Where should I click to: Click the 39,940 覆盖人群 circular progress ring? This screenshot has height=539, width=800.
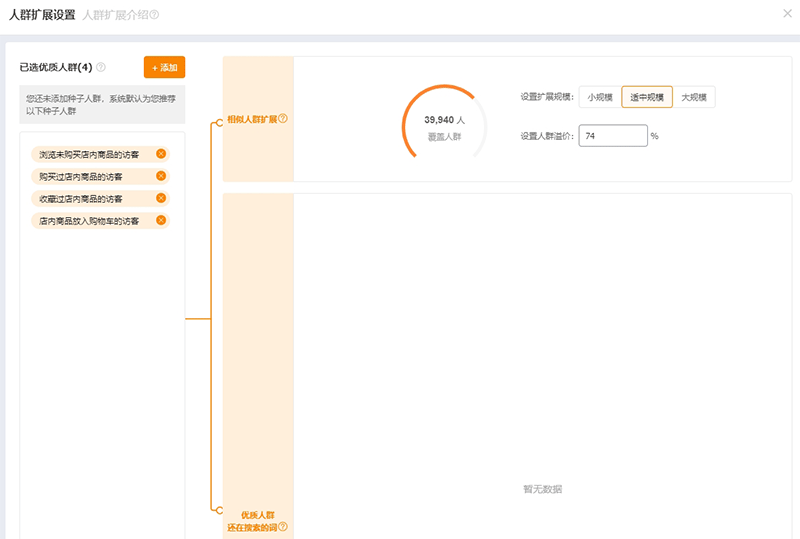coord(444,127)
